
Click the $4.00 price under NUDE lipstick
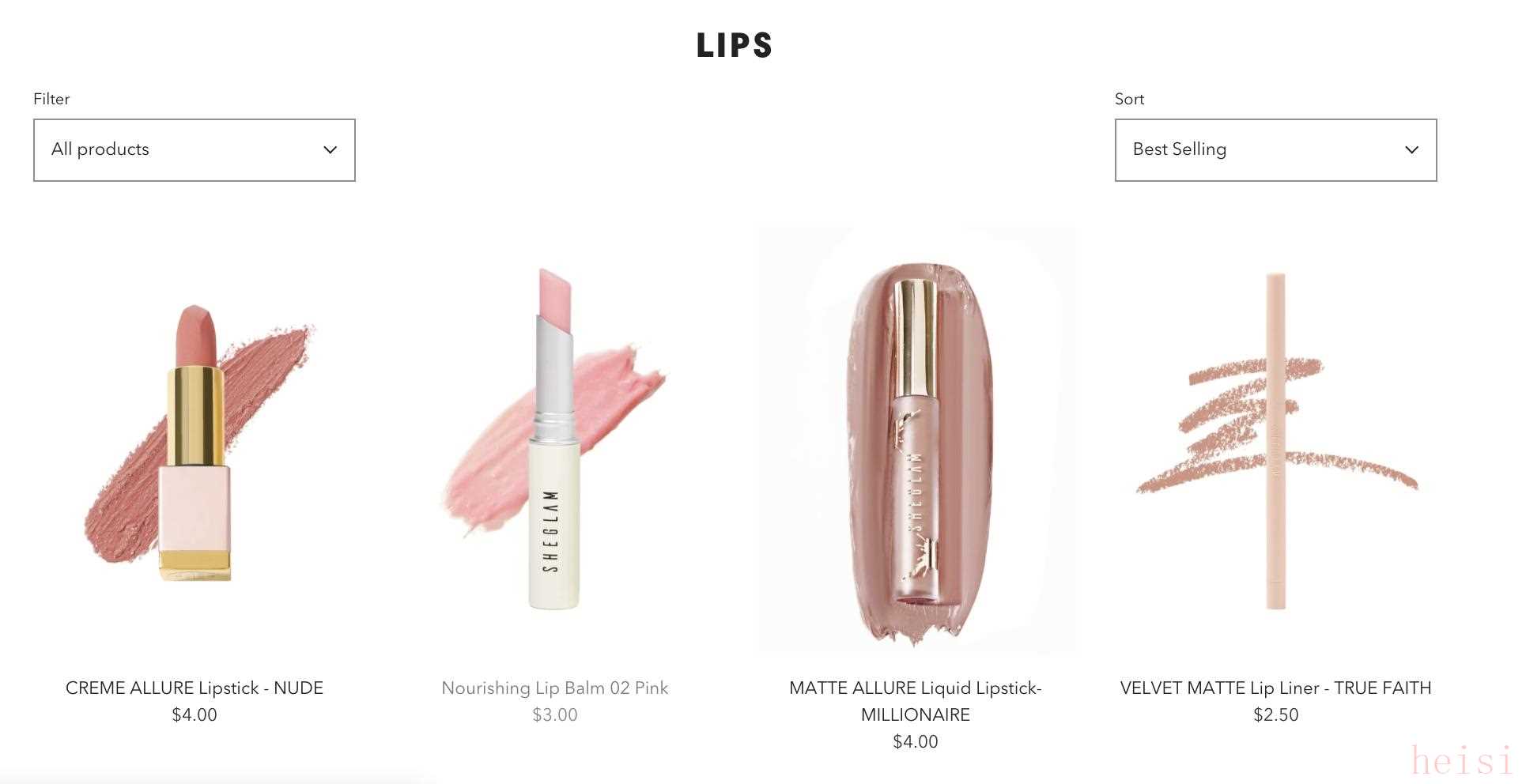[x=195, y=715]
